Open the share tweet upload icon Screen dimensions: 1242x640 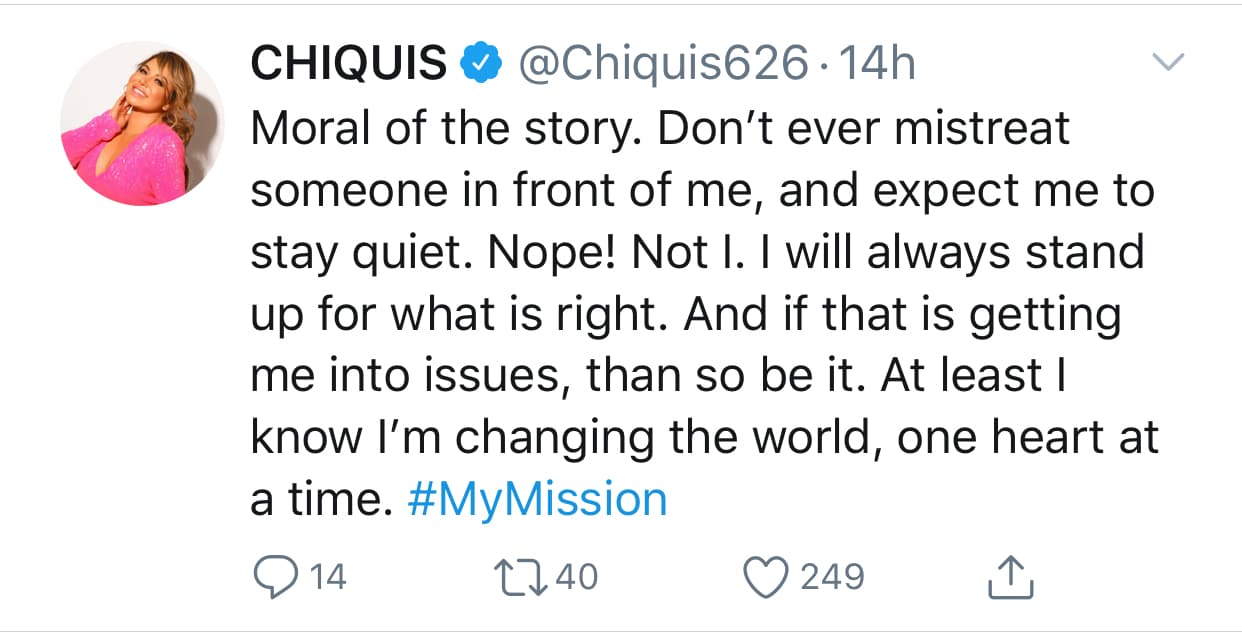pos(1012,577)
